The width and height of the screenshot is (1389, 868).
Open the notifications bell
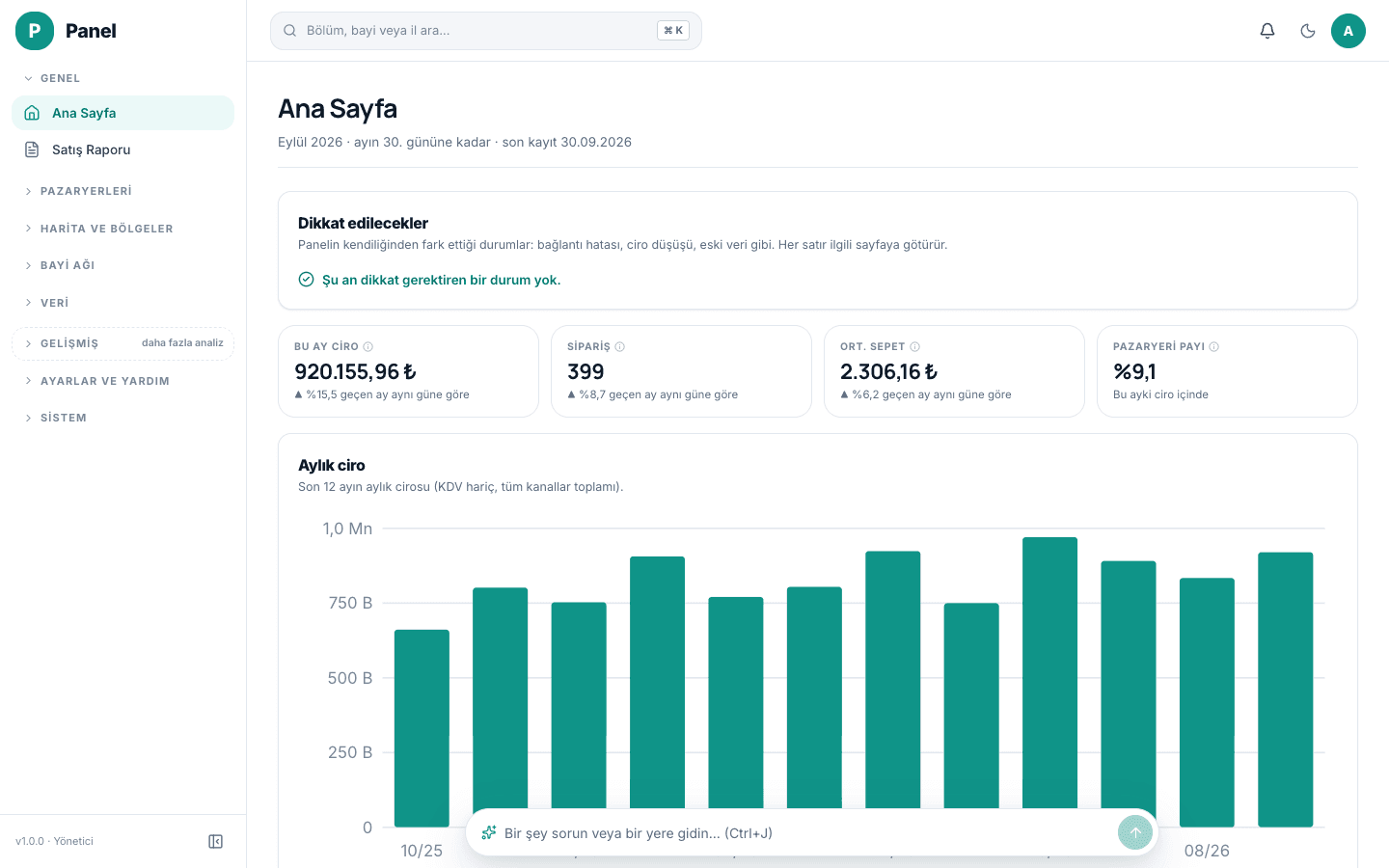pyautogui.click(x=1267, y=31)
